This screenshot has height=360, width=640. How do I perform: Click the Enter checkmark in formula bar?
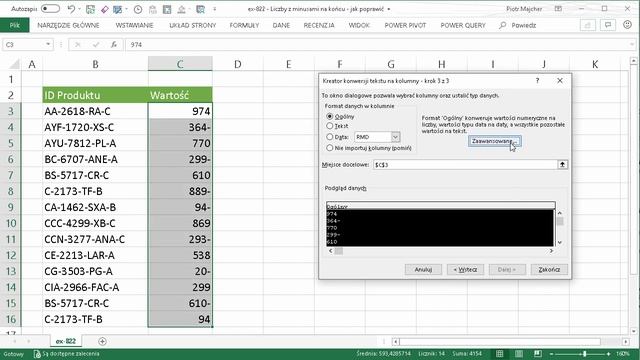[x=96, y=44]
